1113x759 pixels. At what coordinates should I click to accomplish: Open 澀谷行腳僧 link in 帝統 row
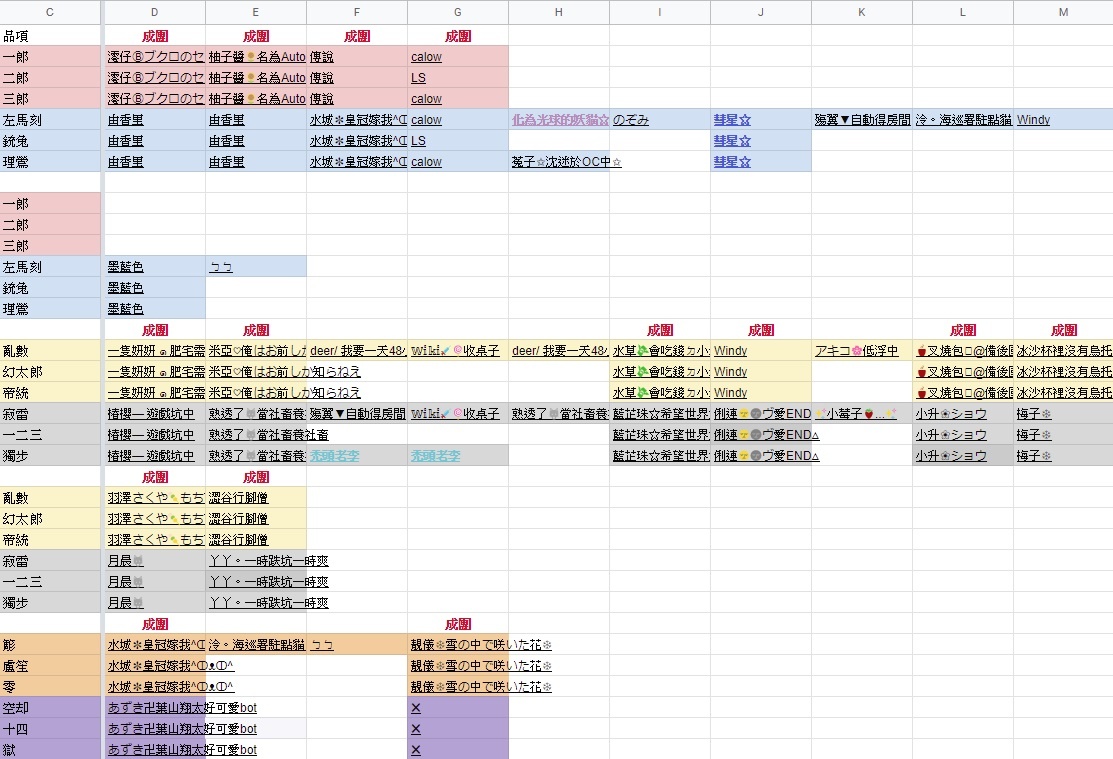point(238,540)
